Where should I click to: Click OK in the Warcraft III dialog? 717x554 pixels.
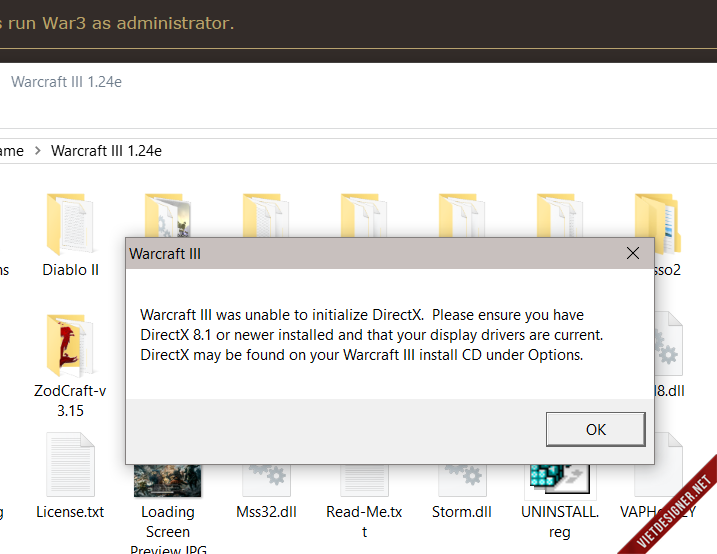tap(595, 429)
